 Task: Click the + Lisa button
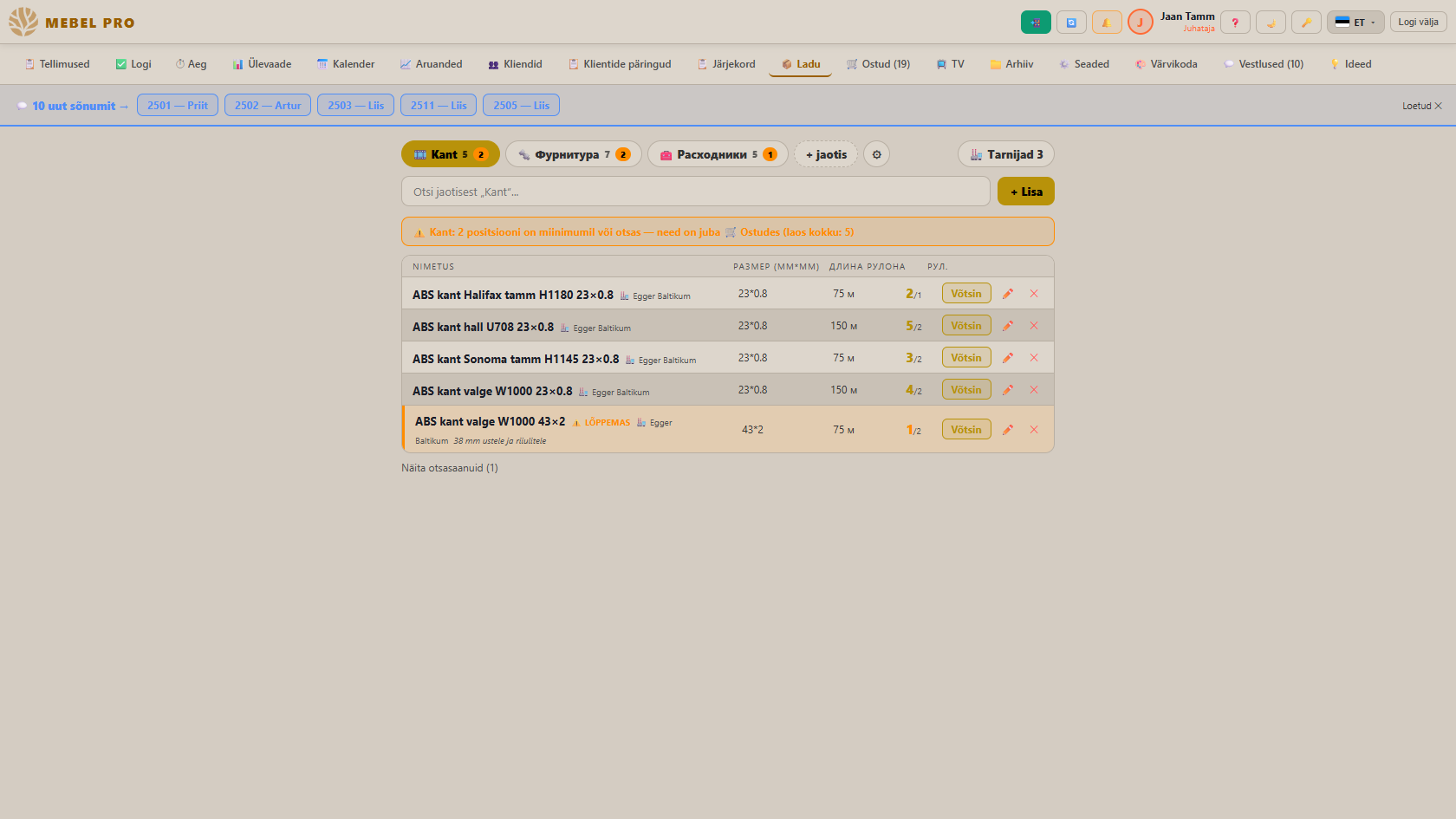(x=1026, y=192)
